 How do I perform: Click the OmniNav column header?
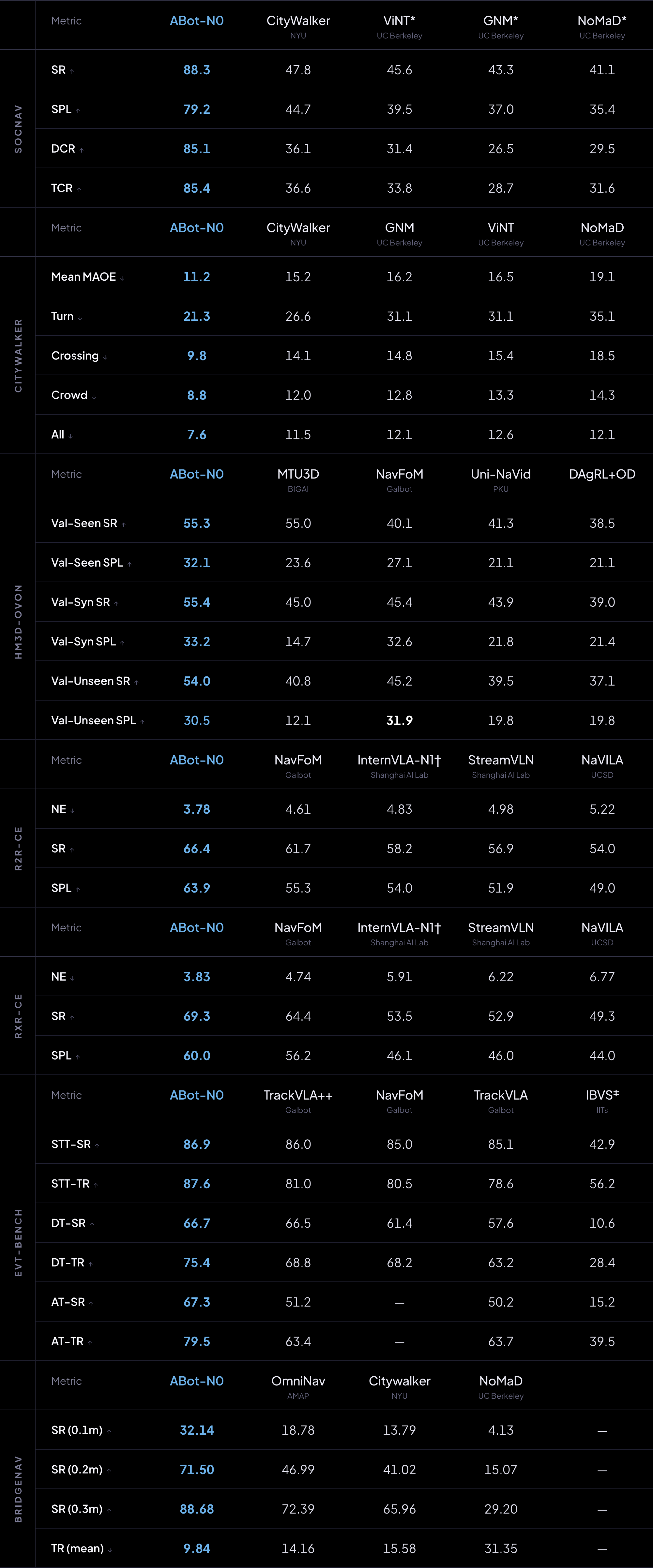coord(298,1381)
